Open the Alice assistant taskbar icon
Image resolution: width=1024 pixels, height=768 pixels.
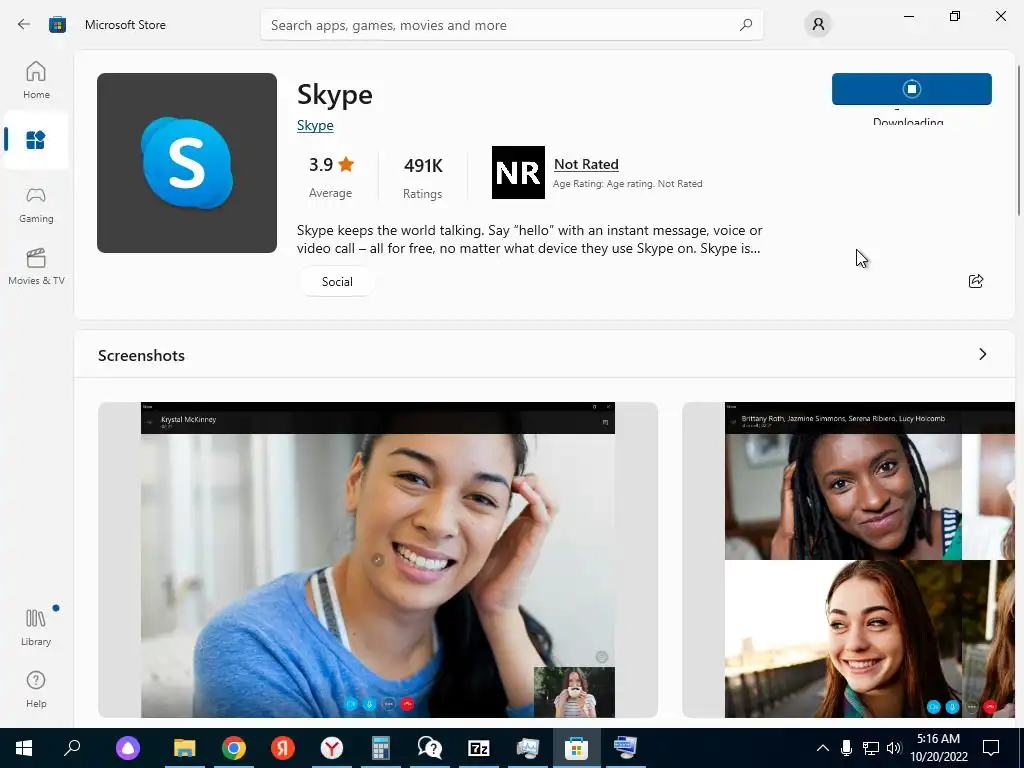[128, 748]
